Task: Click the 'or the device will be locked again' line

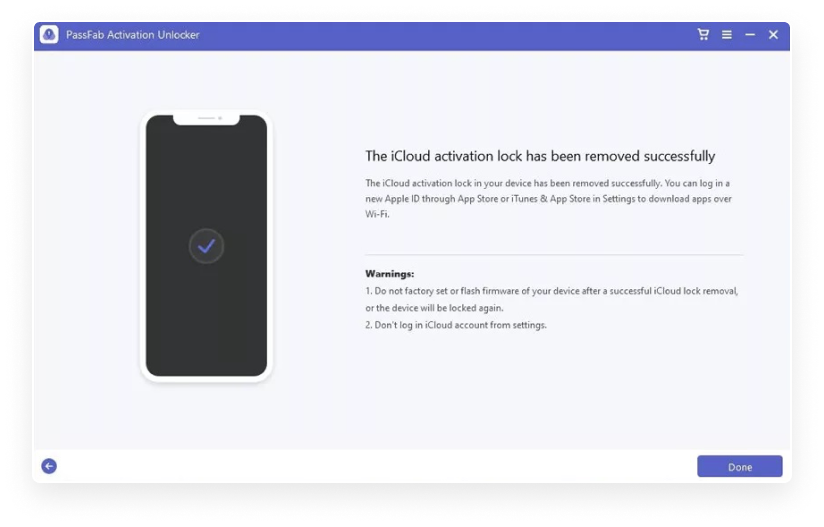Action: pos(434,308)
